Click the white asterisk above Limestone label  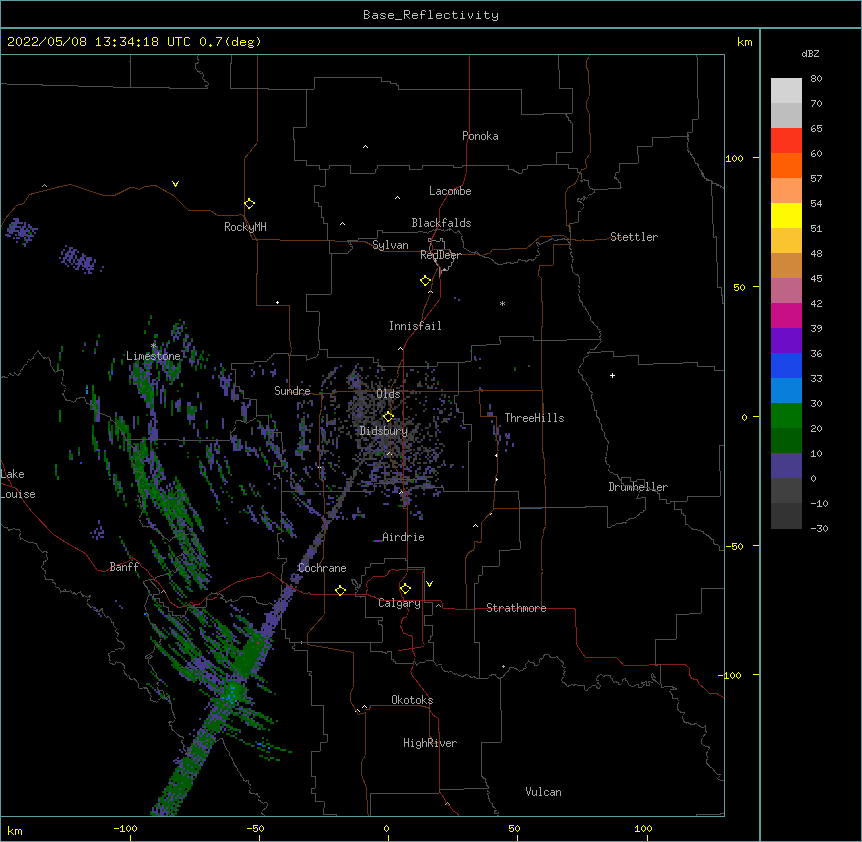153,346
